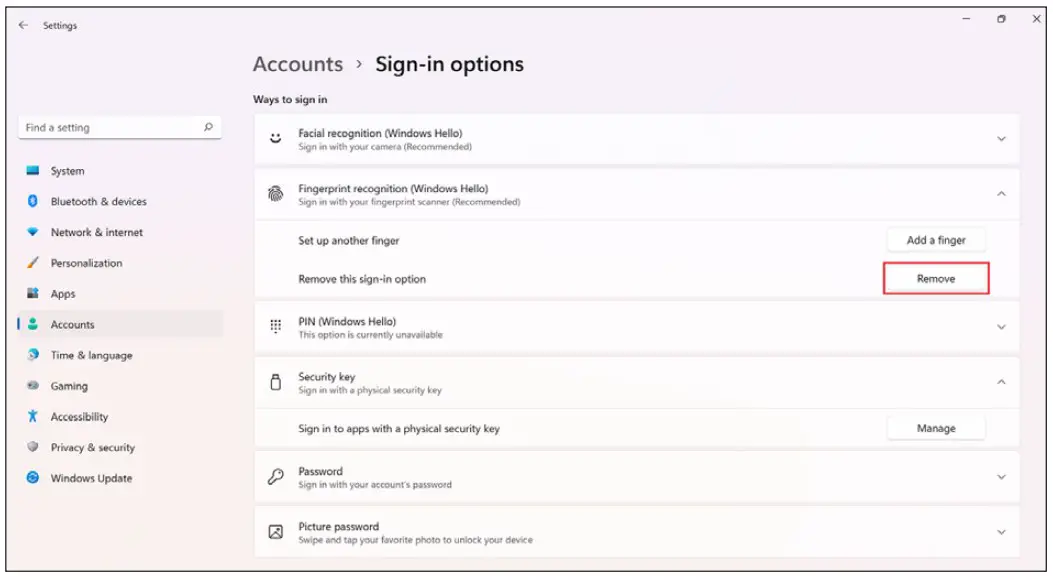Click the Bluetooth & devices icon
This screenshot has height=581, width=1053.
pos(33,201)
